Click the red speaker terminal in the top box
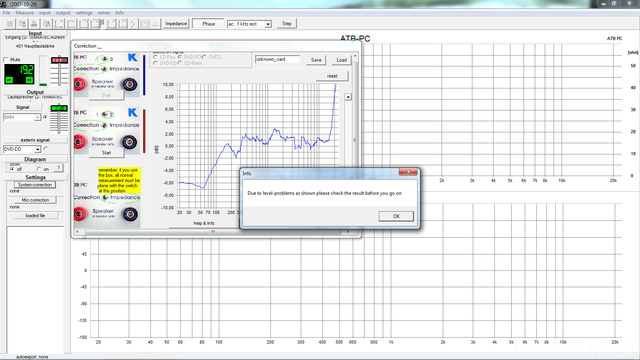Viewport: 640px width, 360px height. coord(79,84)
